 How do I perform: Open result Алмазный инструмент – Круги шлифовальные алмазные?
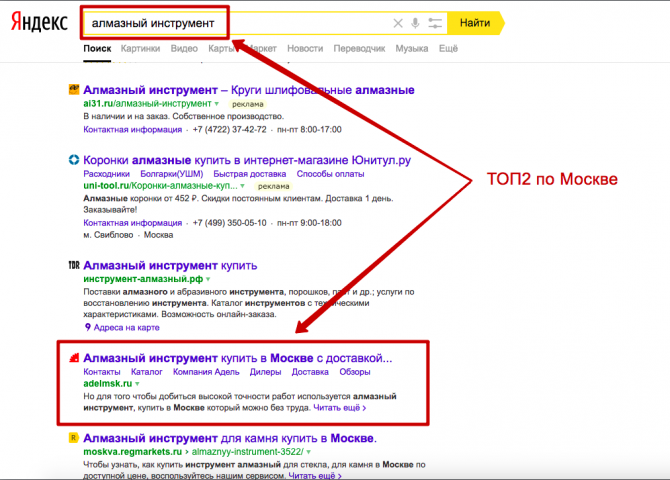249,90
